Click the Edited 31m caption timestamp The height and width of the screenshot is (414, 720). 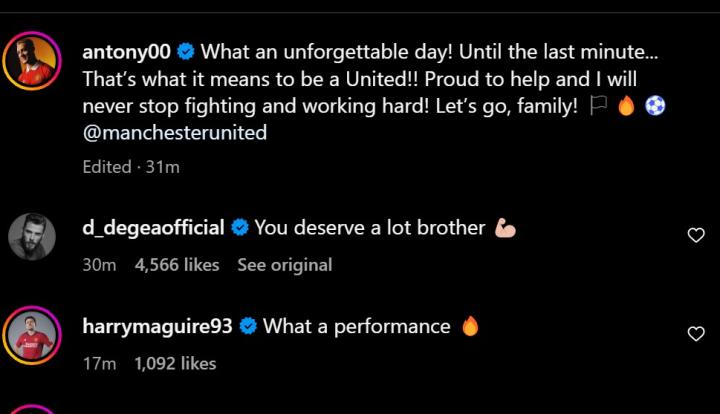(131, 167)
